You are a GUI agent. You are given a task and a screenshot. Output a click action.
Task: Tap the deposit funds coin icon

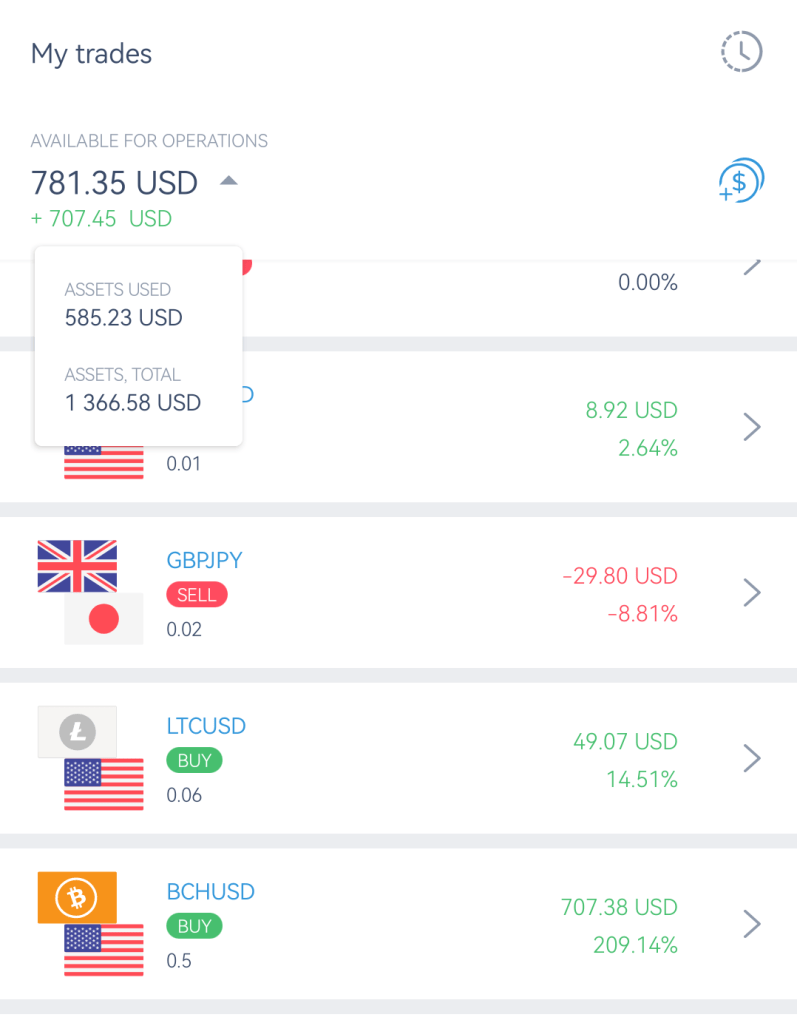[741, 181]
